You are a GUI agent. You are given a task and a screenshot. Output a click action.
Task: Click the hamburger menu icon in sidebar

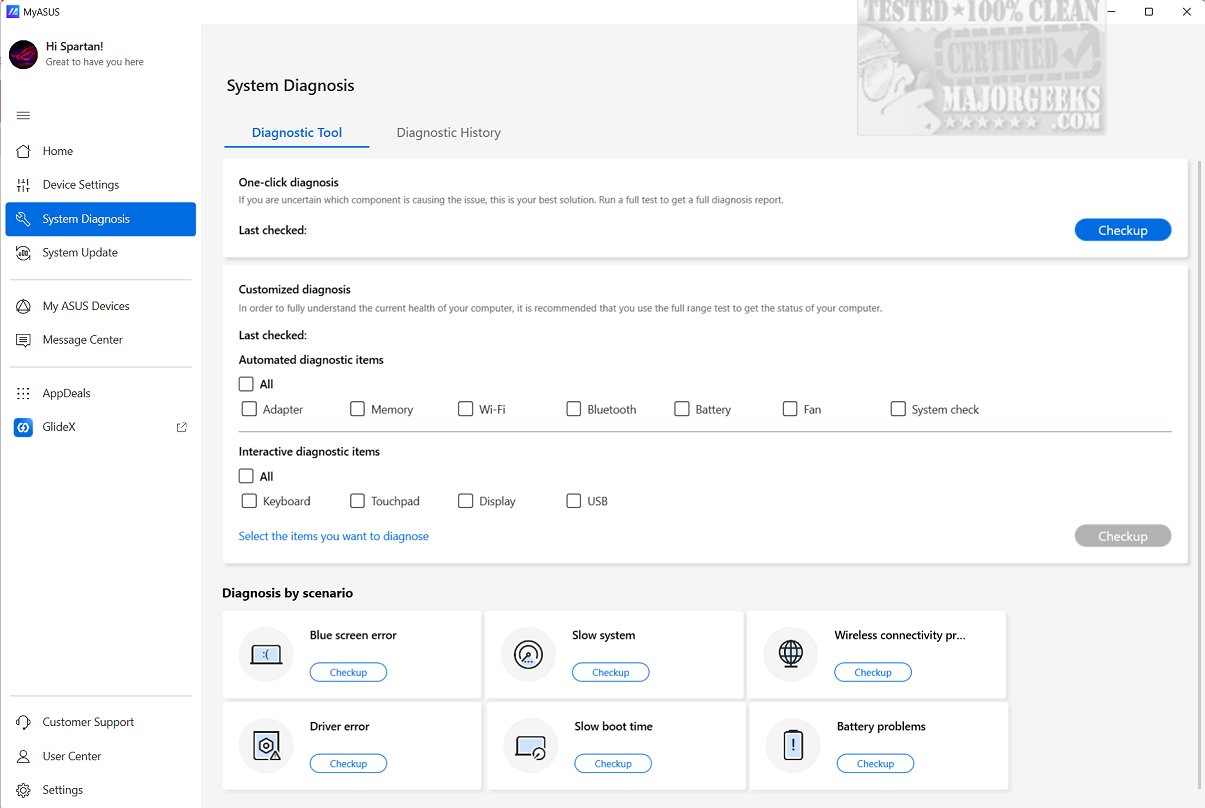(x=23, y=116)
